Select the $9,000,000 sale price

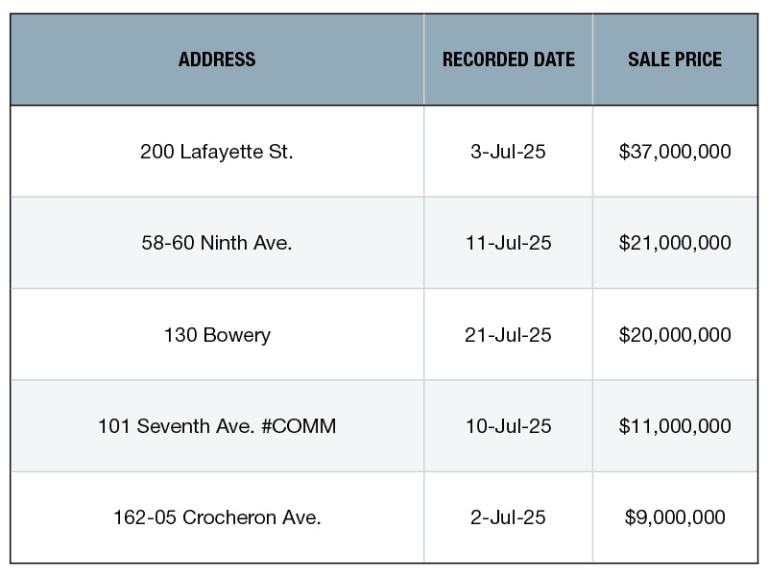(675, 517)
